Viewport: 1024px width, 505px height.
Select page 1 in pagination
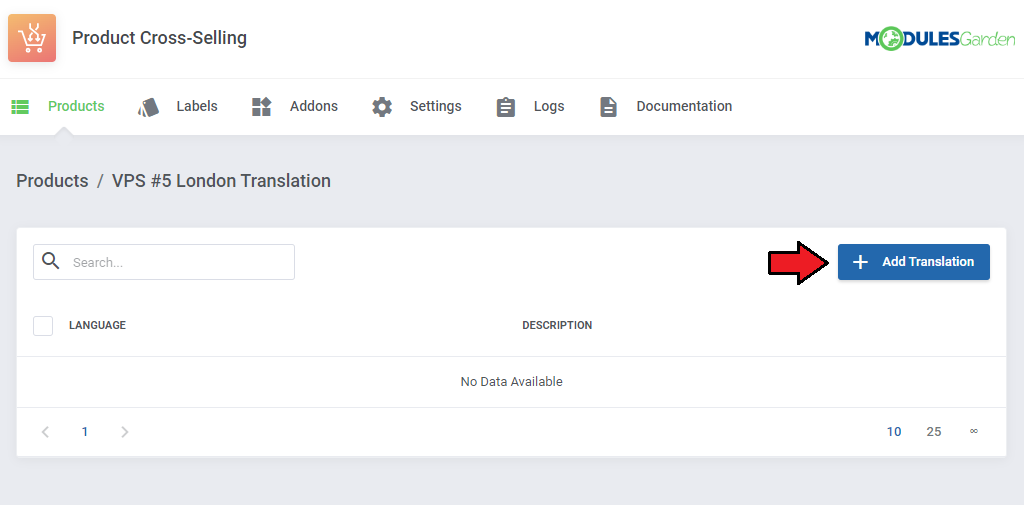85,432
